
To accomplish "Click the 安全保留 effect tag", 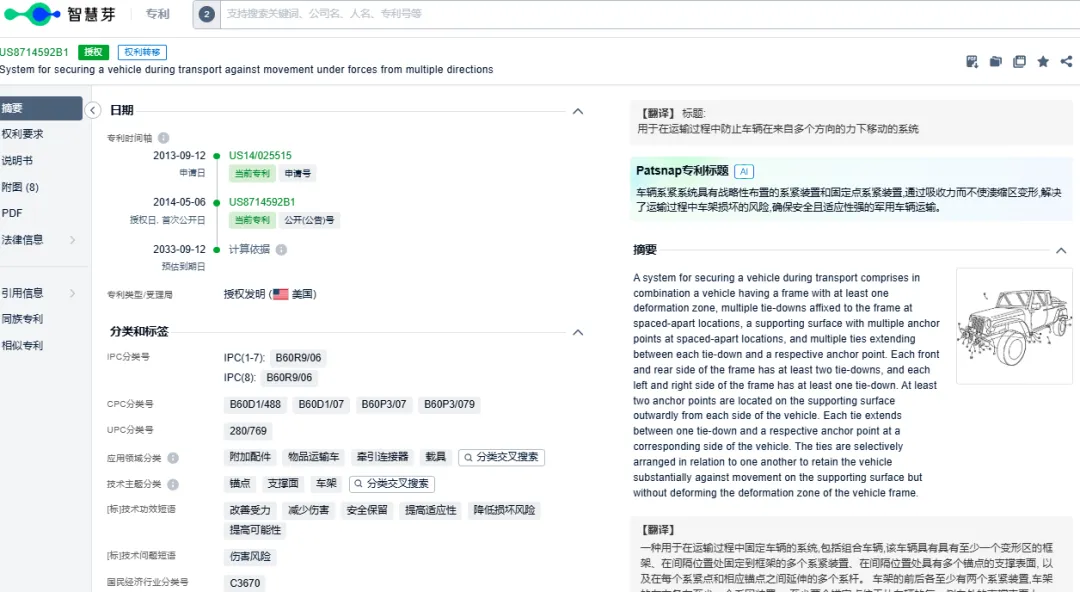I will pyautogui.click(x=367, y=511).
